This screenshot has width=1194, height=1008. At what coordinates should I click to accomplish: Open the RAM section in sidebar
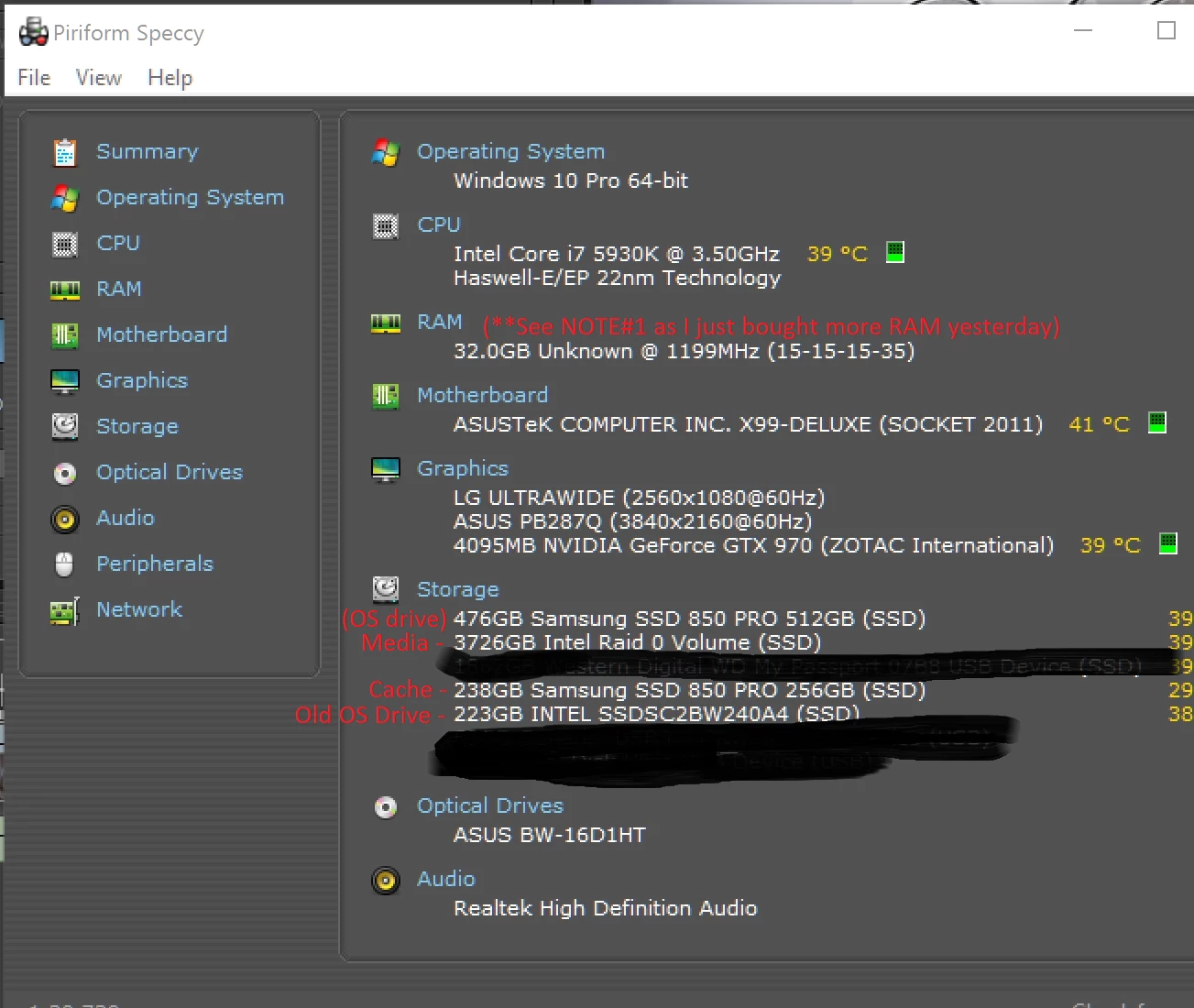[119, 290]
